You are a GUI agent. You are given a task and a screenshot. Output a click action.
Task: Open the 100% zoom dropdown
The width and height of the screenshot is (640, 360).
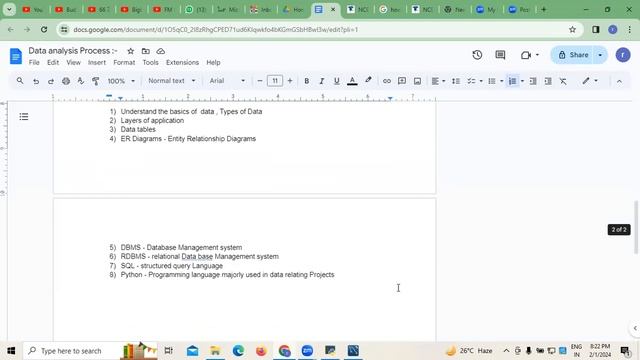coord(121,81)
